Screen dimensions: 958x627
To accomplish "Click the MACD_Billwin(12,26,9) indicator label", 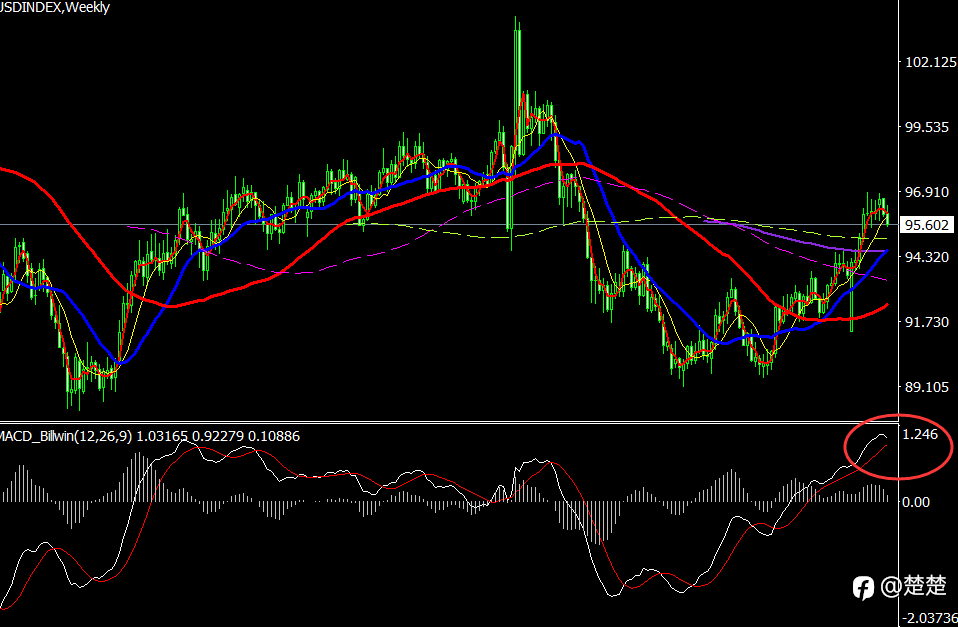I will (x=65, y=436).
